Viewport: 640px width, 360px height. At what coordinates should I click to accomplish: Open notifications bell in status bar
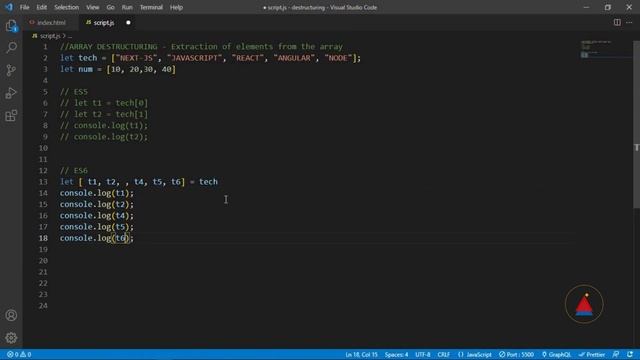(x=630, y=355)
